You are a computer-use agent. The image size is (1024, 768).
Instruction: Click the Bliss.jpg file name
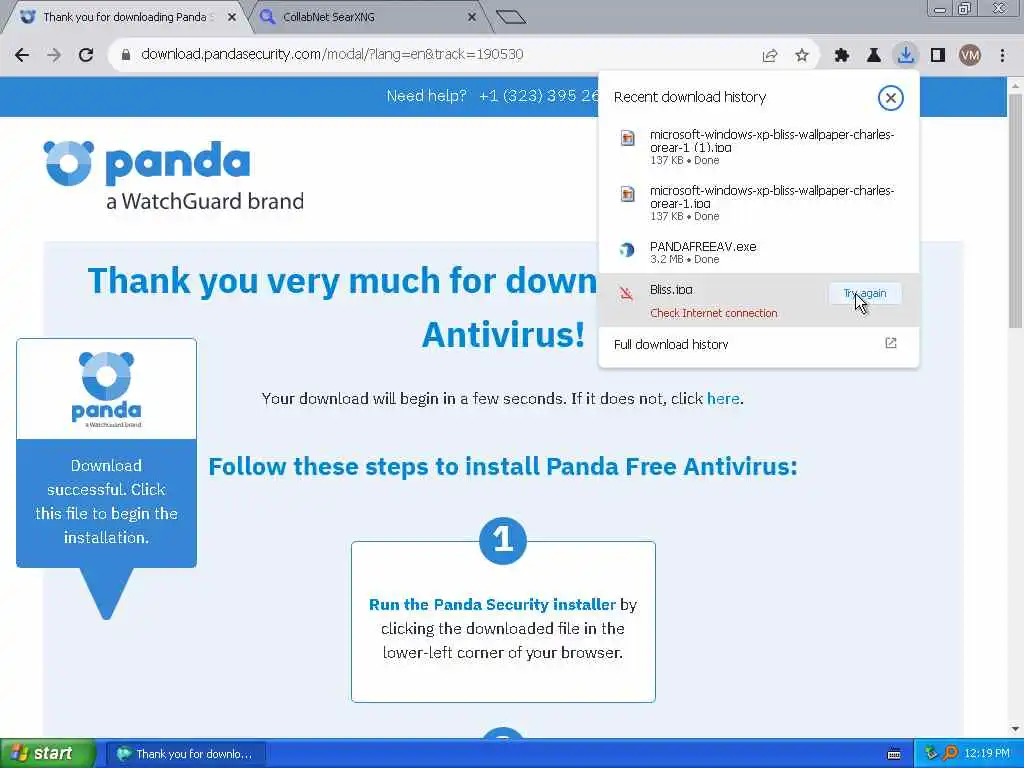pyautogui.click(x=671, y=289)
